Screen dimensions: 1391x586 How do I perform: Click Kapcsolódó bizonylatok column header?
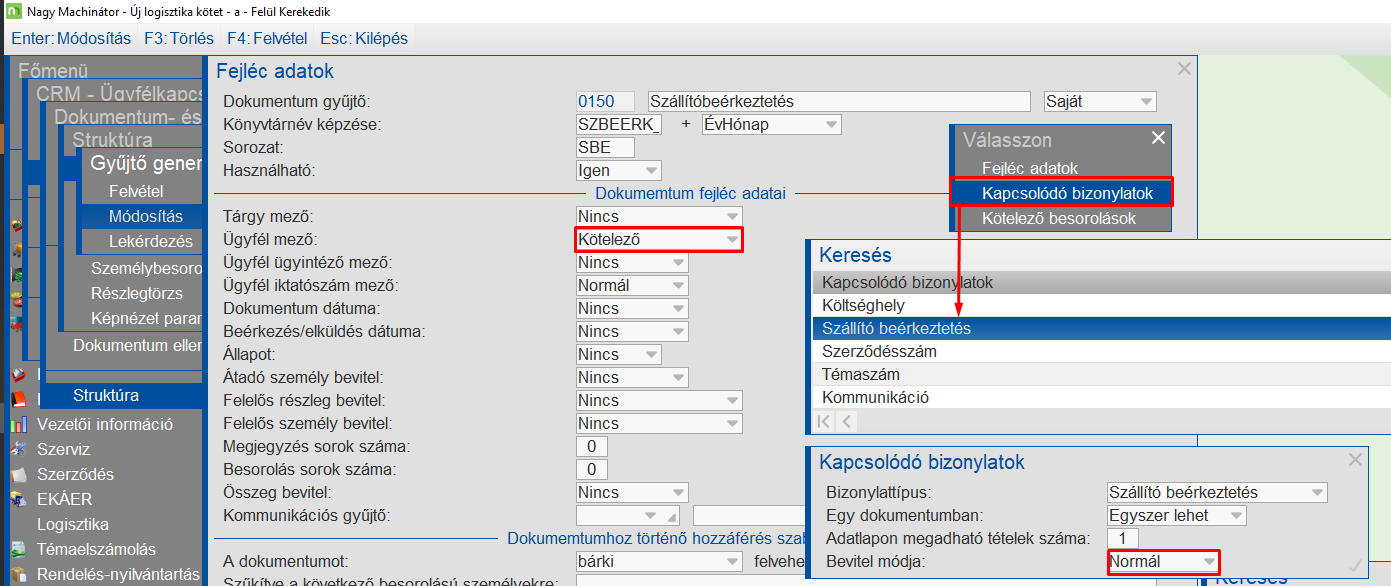(1101, 282)
